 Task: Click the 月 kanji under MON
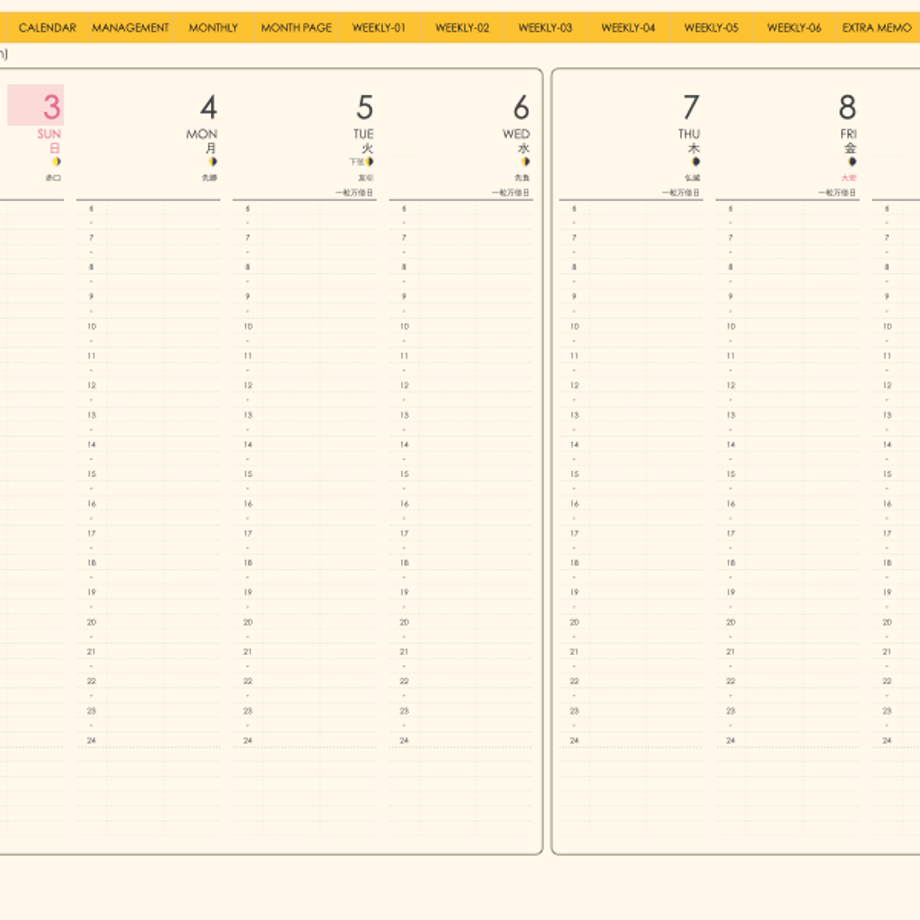point(211,148)
